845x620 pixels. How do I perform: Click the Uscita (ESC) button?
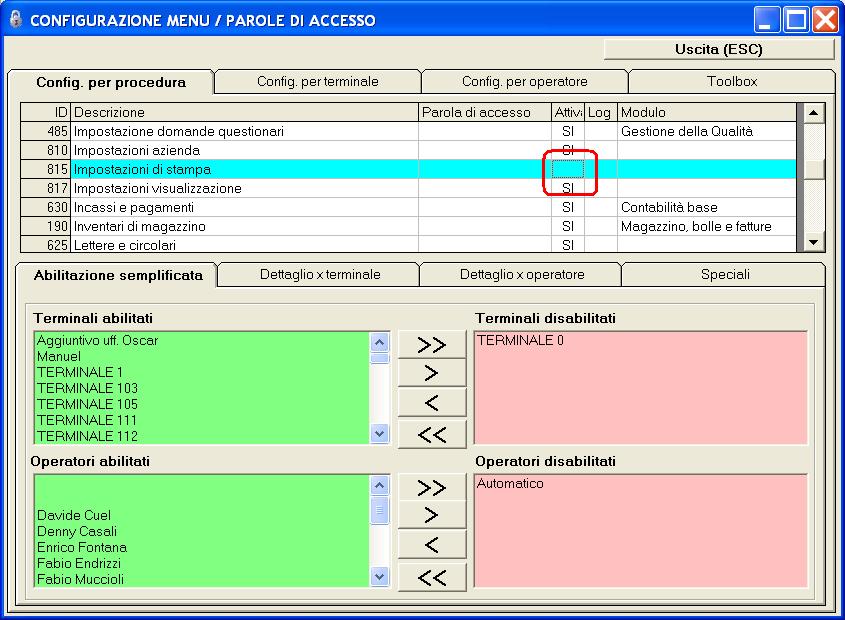coord(719,50)
